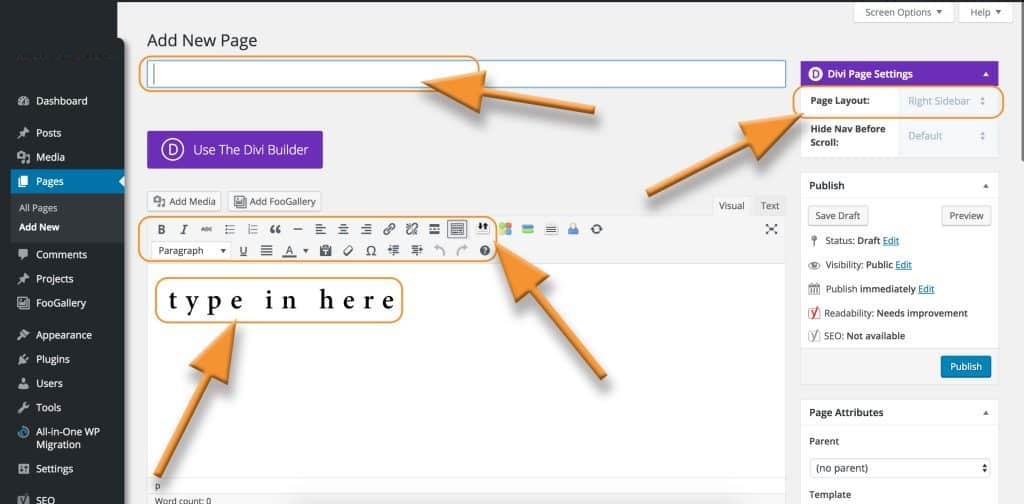Edit the Visibility setting link

click(x=903, y=265)
